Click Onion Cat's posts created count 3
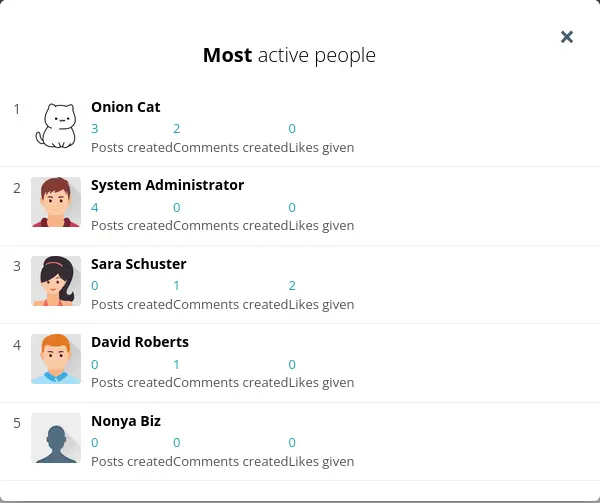Viewport: 600px width, 503px height. (95, 129)
